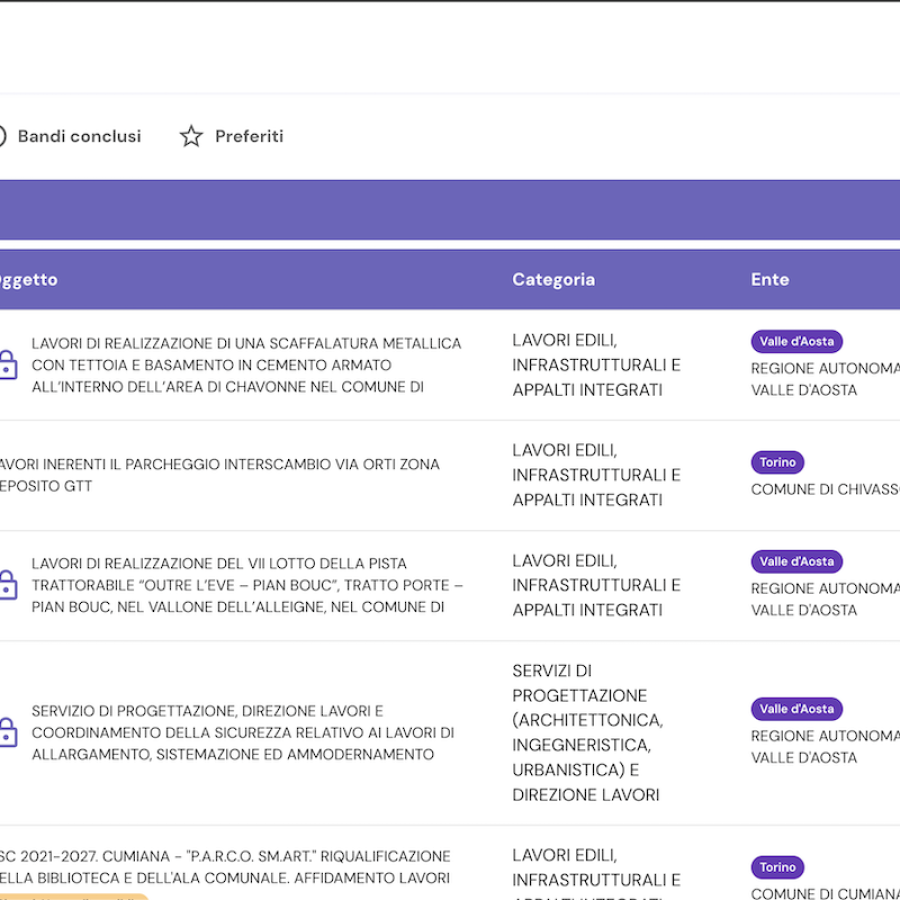The height and width of the screenshot is (900, 900).
Task: Switch to the Bandi conclusi tab
Action: click(78, 136)
